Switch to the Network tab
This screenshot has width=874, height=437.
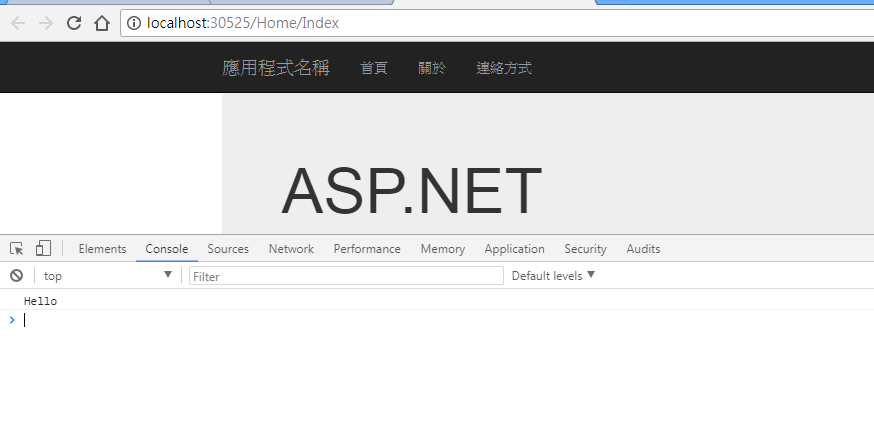[291, 249]
